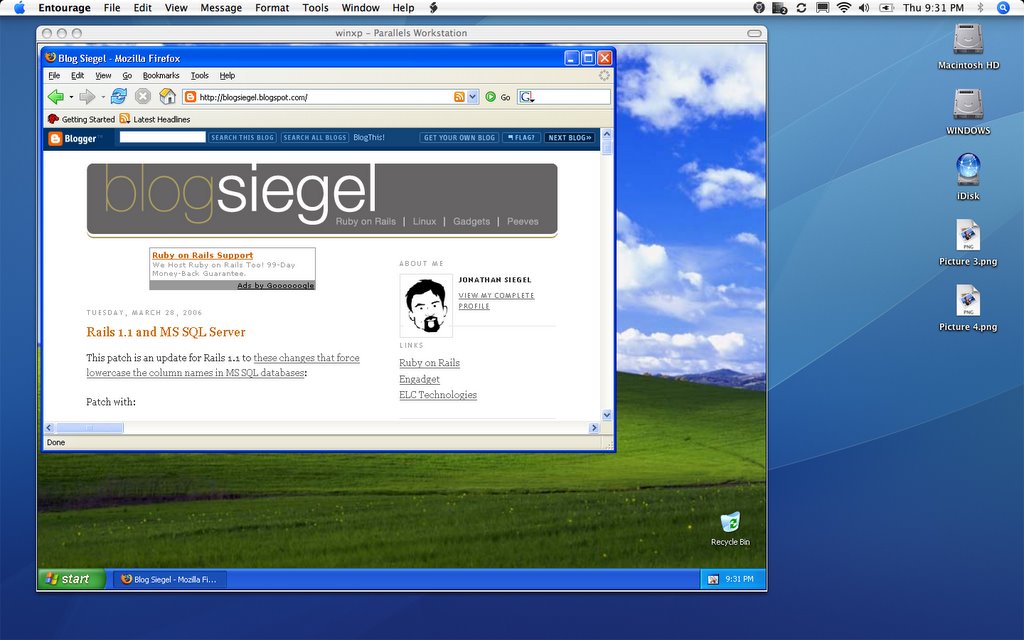Click the menu bar clock Thu 9:31 PM
Viewport: 1024px width, 640px height.
tap(933, 8)
